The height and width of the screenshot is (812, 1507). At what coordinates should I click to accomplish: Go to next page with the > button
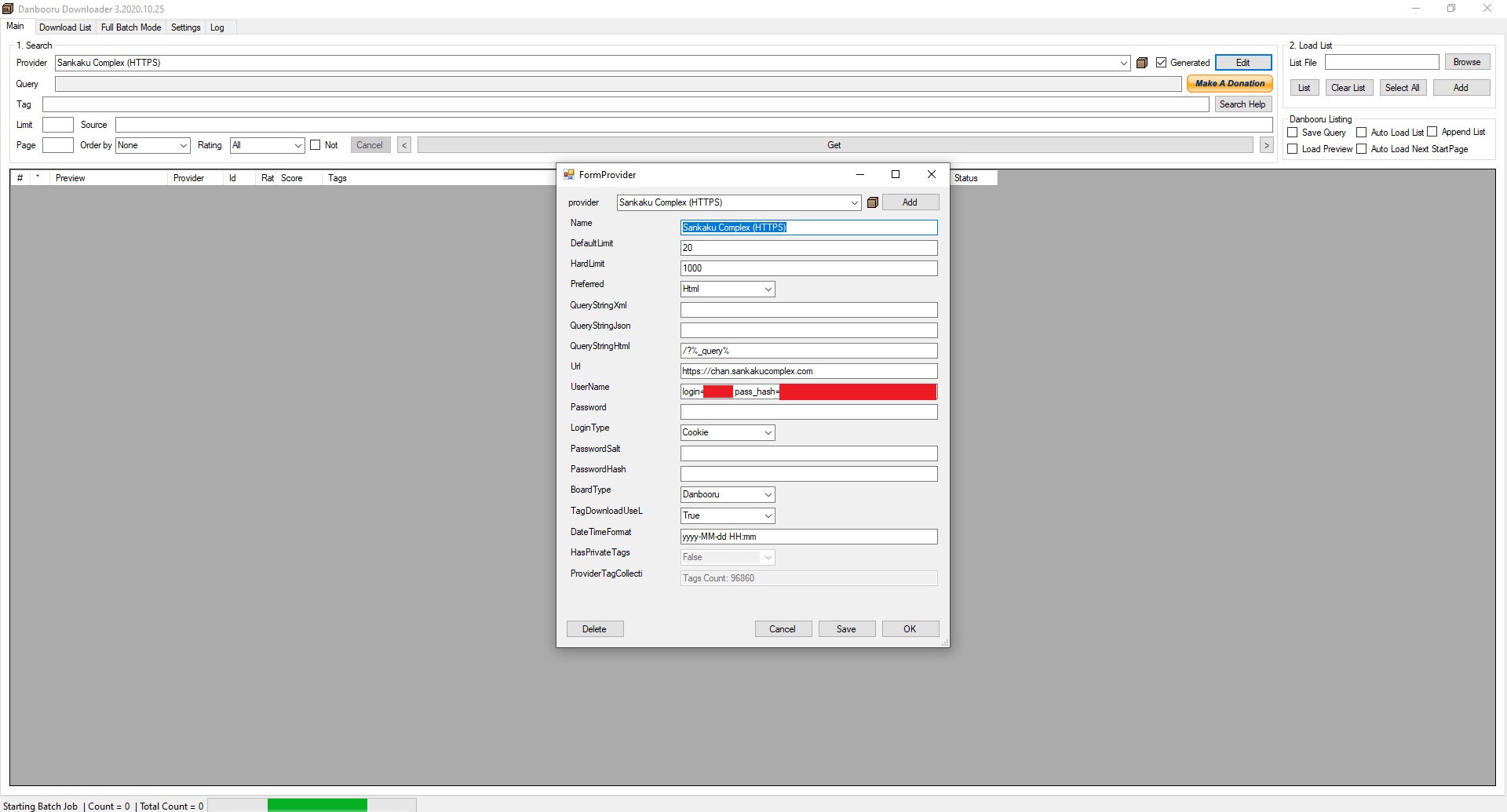1266,145
